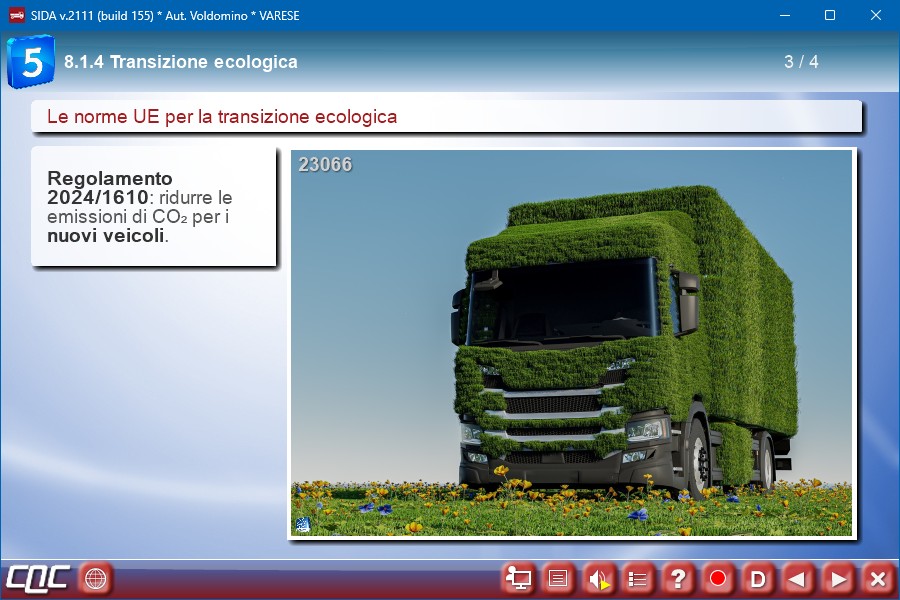The width and height of the screenshot is (900, 600).
Task: Click the question mark help icon
Action: coord(678,578)
